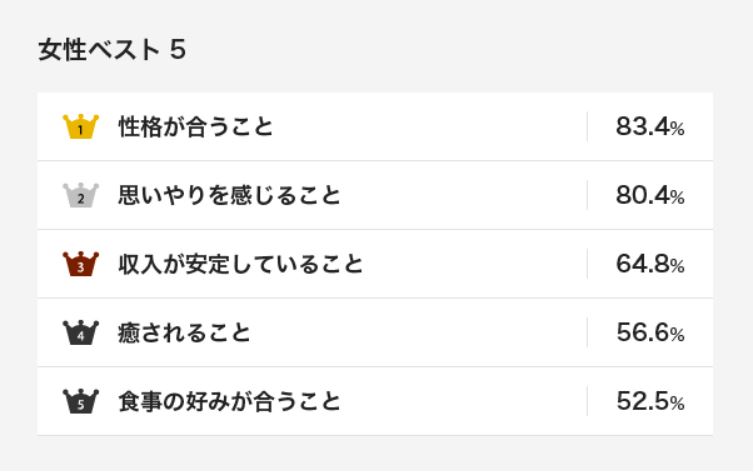This screenshot has width=754, height=473.
Task: Click the black rank 5 crown icon
Action: click(x=81, y=402)
